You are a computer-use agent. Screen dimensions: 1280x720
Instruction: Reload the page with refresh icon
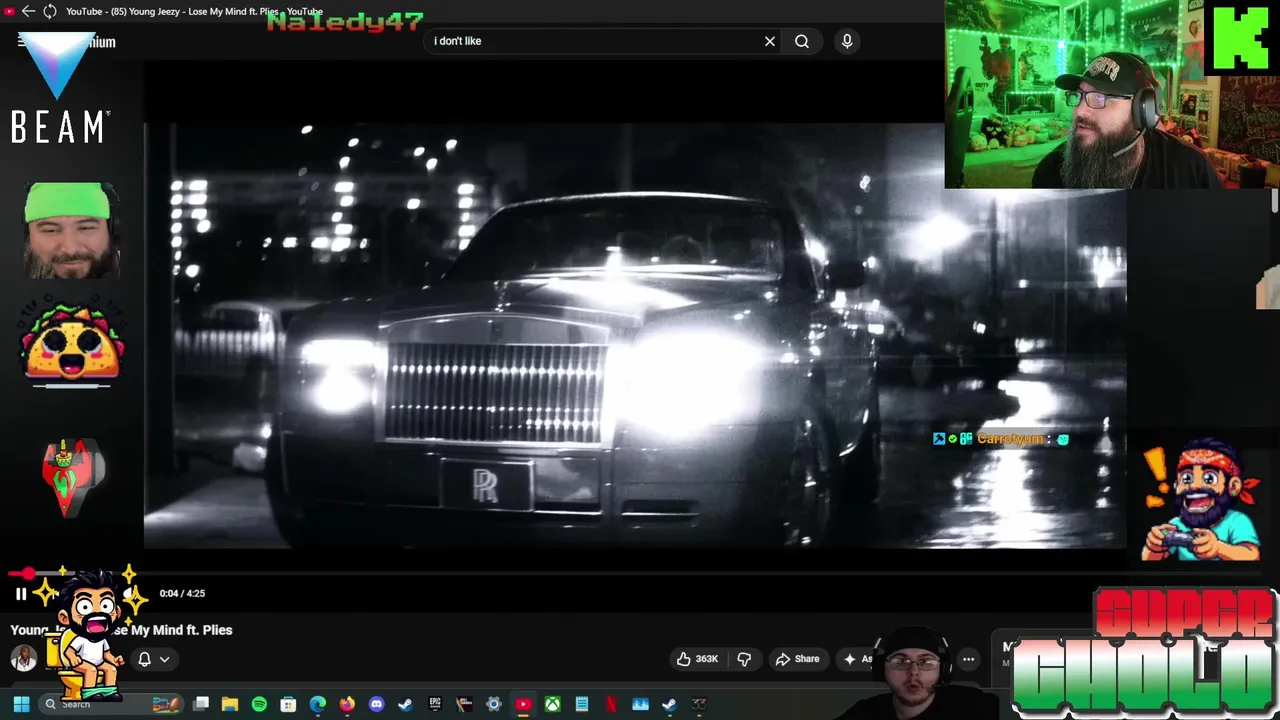[x=50, y=12]
